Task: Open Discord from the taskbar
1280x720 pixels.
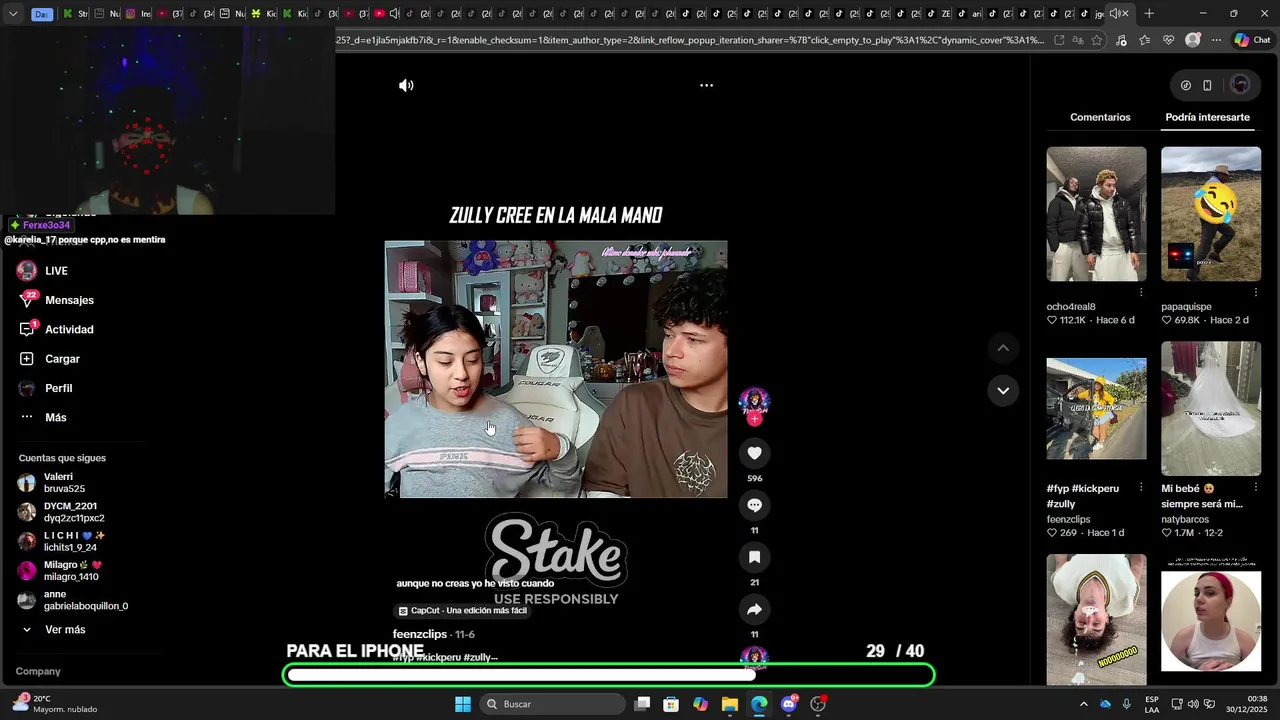Action: pyautogui.click(x=789, y=704)
